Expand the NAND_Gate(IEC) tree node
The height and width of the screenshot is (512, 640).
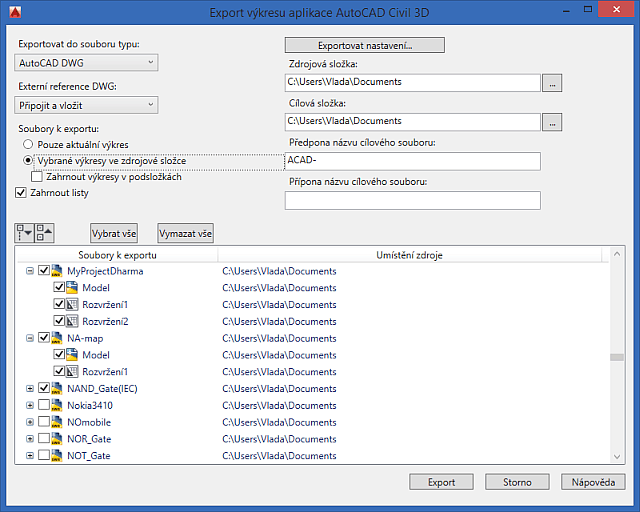click(29, 389)
